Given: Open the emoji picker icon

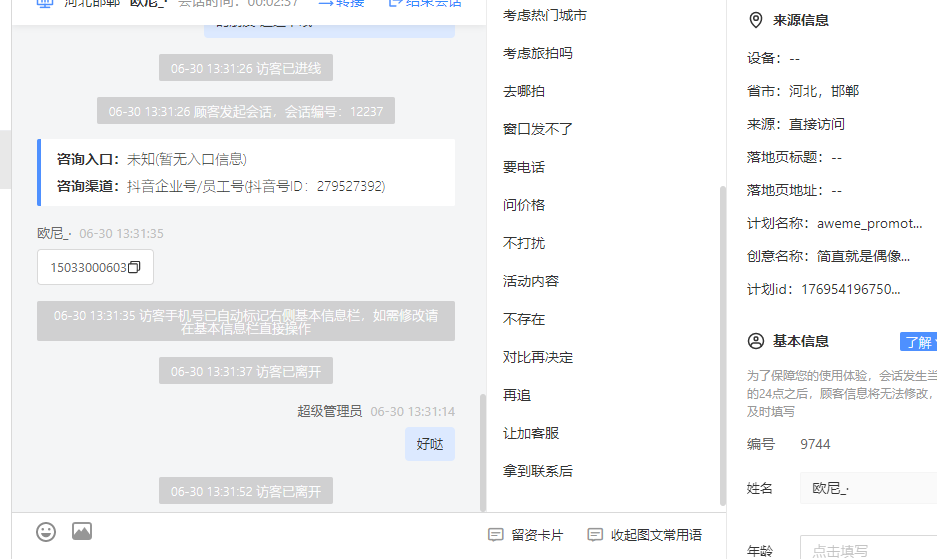Looking at the screenshot, I should (x=46, y=531).
